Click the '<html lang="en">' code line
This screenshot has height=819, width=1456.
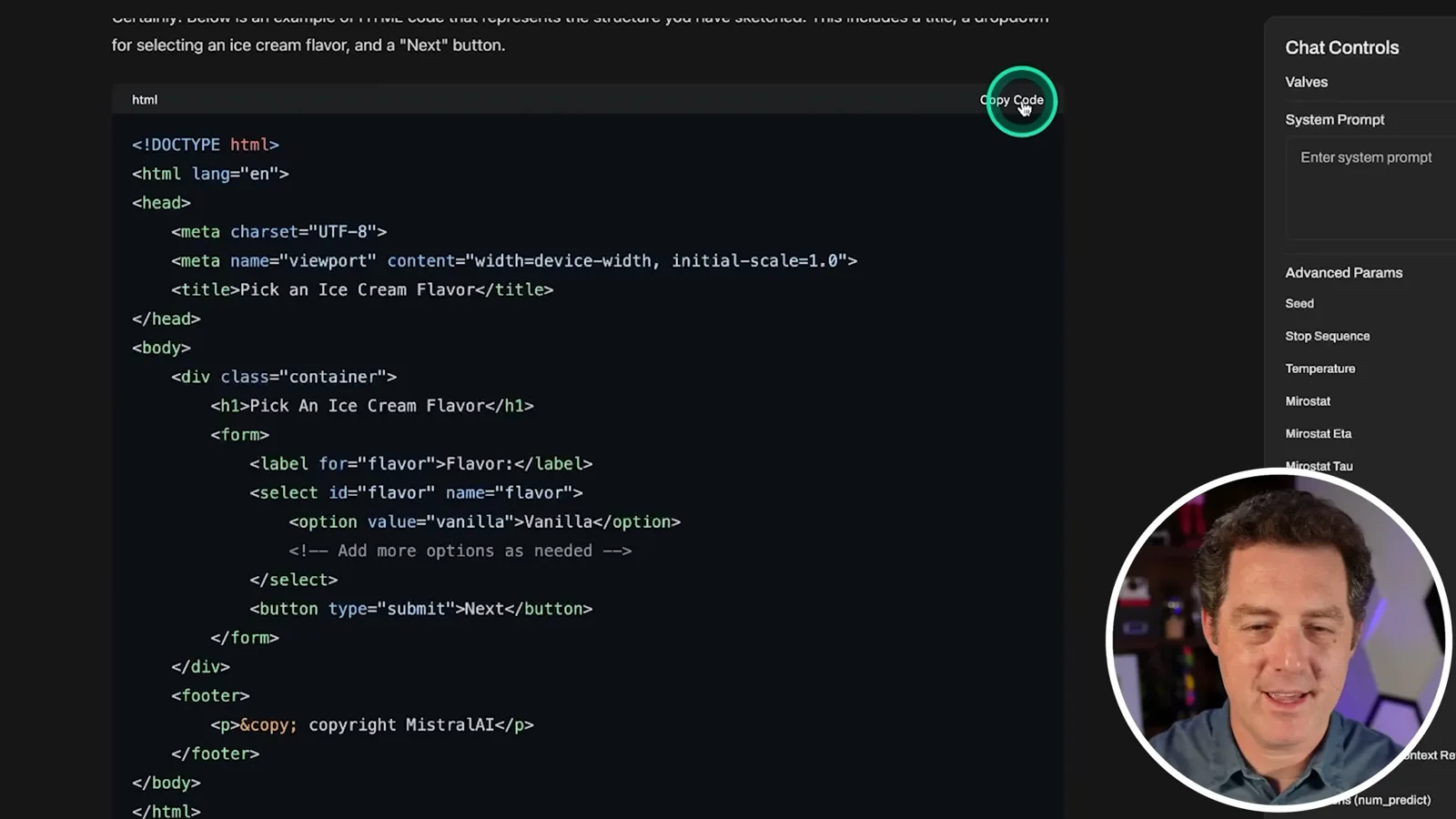pos(210,174)
